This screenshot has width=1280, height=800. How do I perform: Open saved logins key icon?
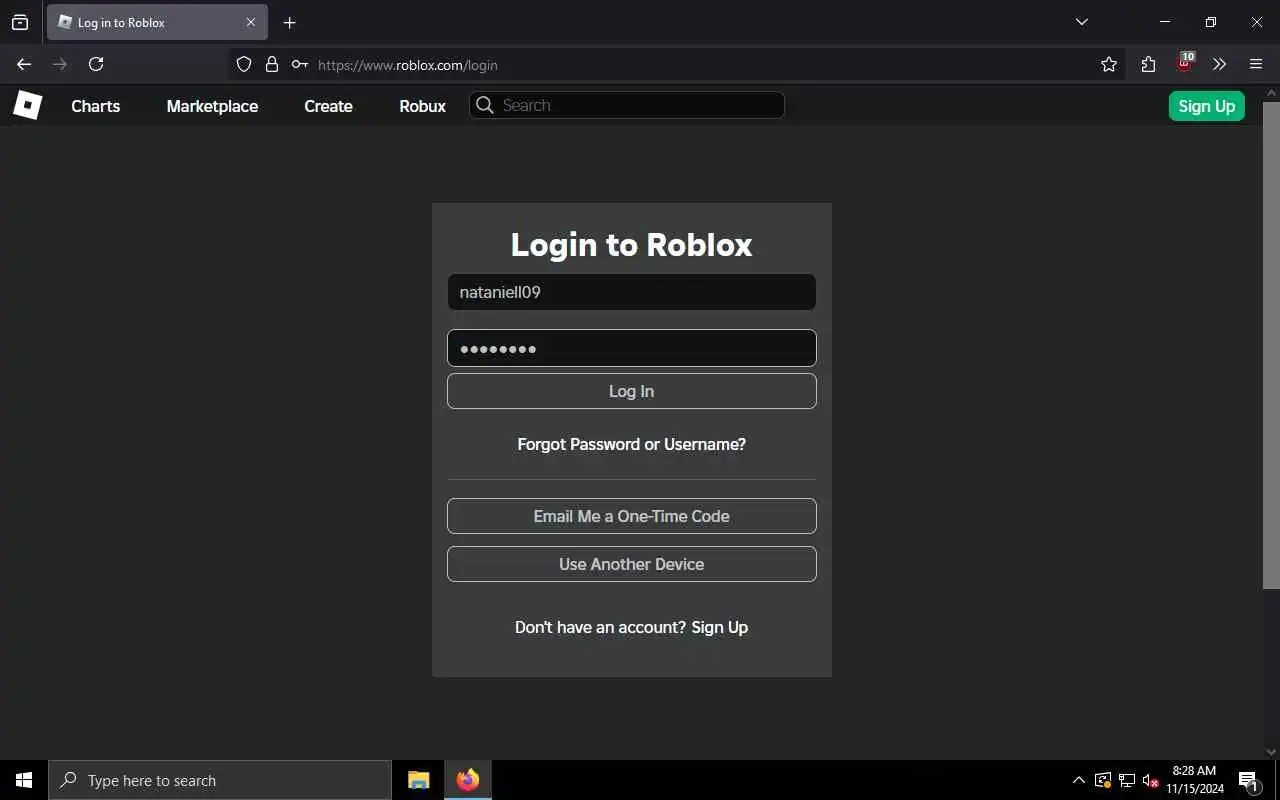click(299, 64)
